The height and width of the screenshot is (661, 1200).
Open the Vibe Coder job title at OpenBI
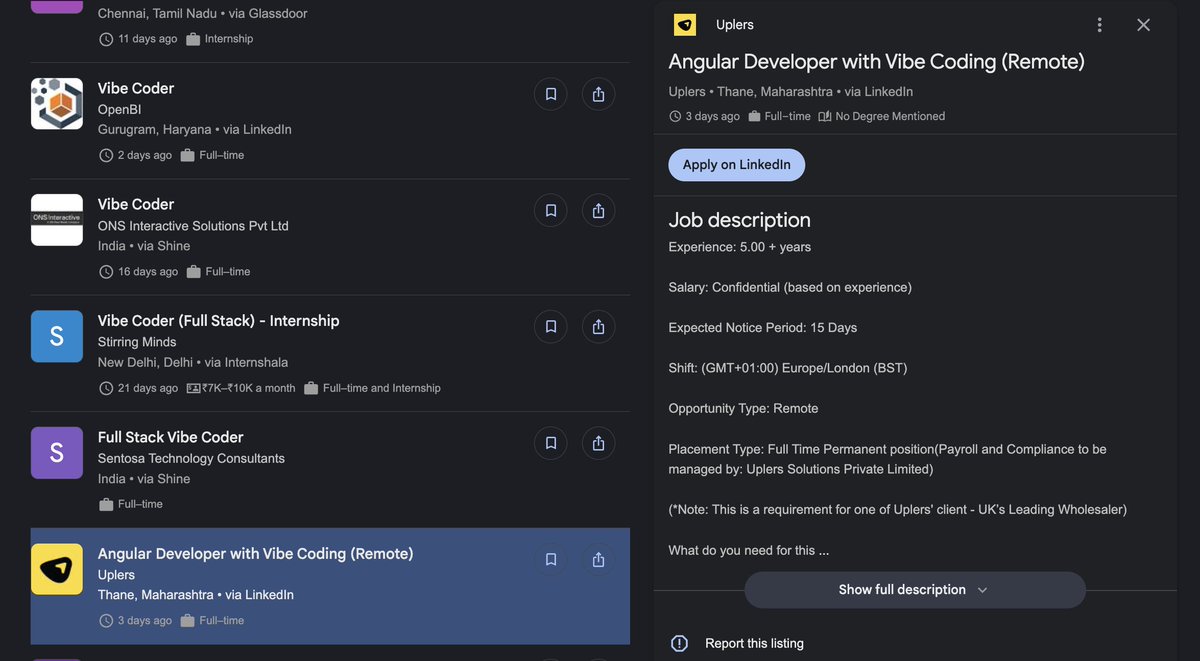(x=135, y=87)
